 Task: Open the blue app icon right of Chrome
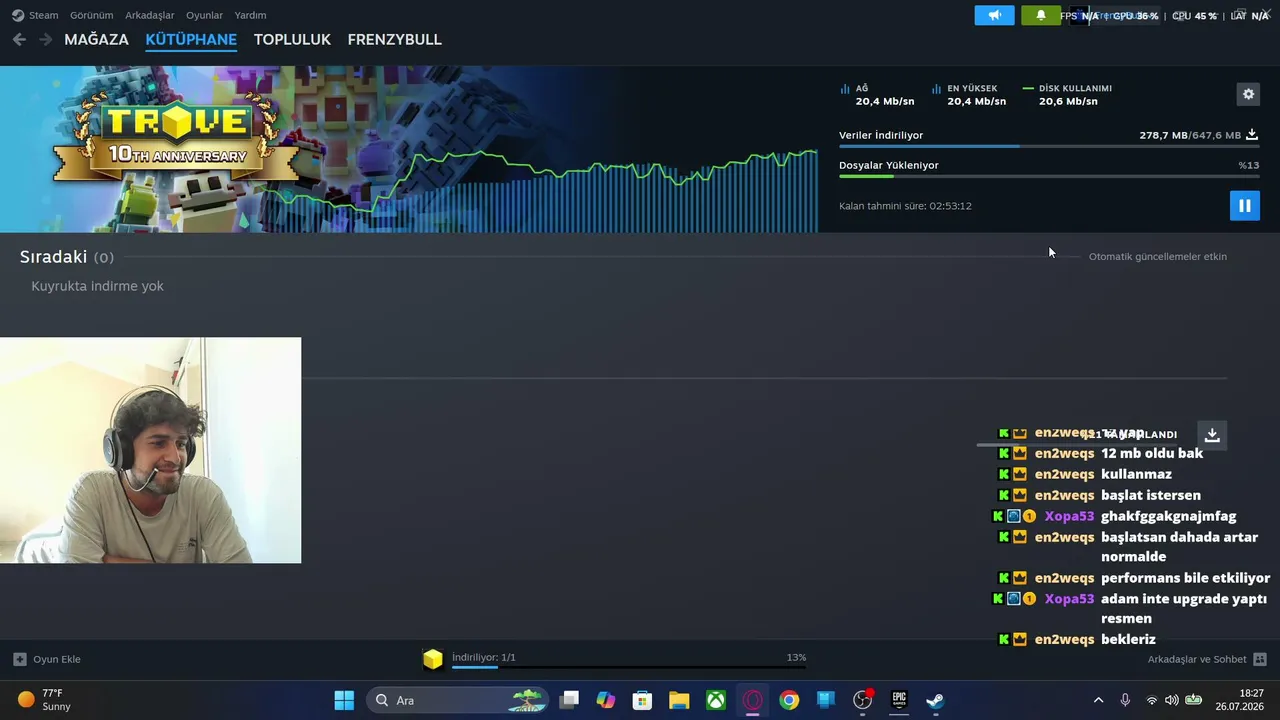point(826,700)
